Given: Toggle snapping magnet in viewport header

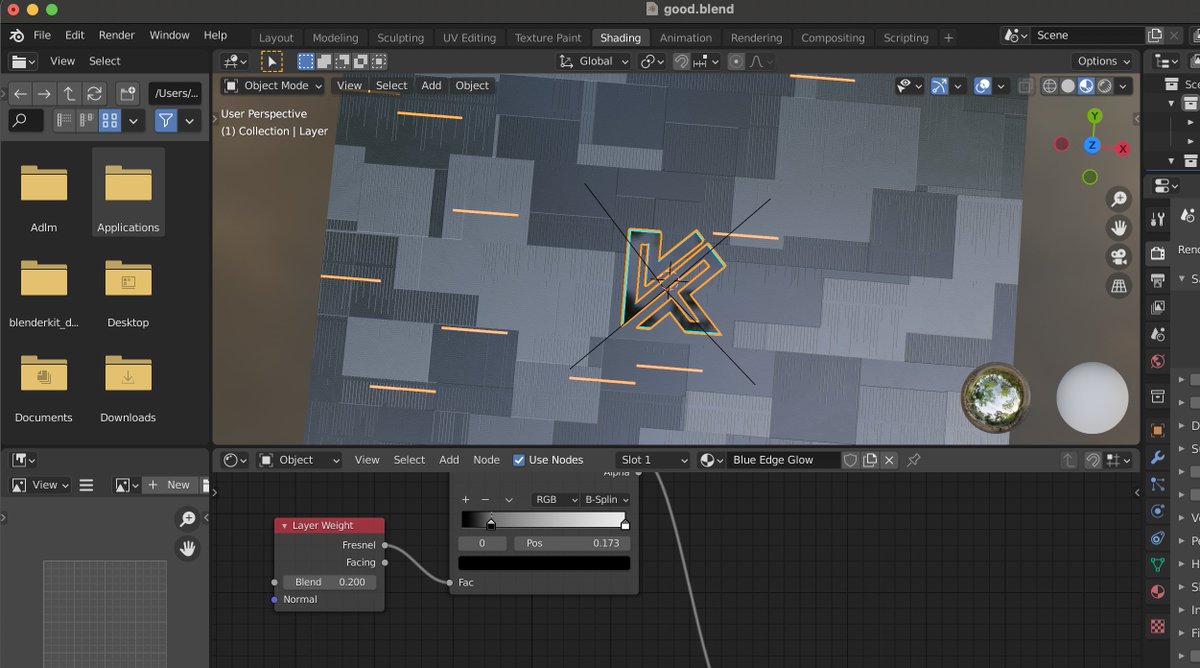Looking at the screenshot, I should 681,61.
